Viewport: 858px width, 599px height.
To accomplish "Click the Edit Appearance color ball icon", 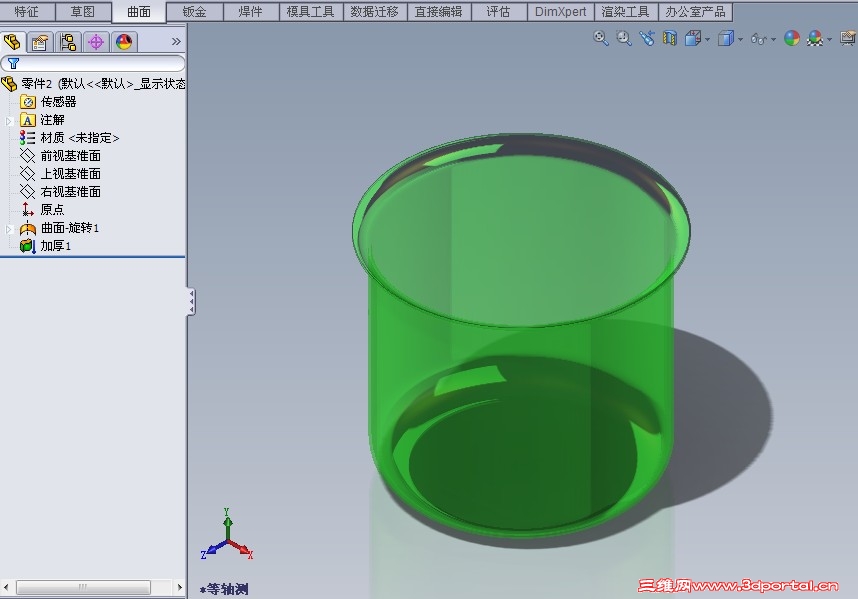I will pos(792,38).
